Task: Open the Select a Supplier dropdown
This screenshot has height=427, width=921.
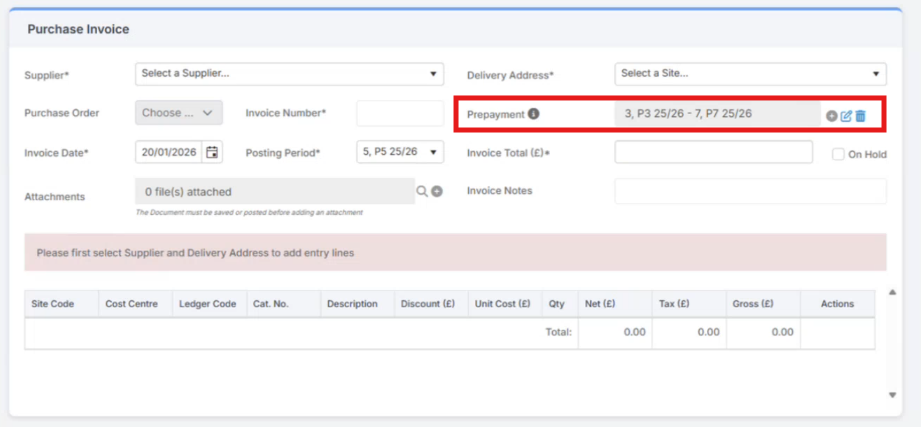Action: 289,74
